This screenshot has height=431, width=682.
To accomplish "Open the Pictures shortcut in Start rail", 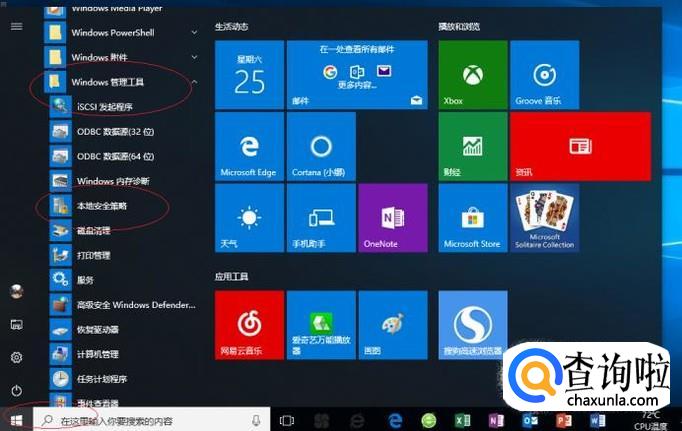I will click(17, 324).
